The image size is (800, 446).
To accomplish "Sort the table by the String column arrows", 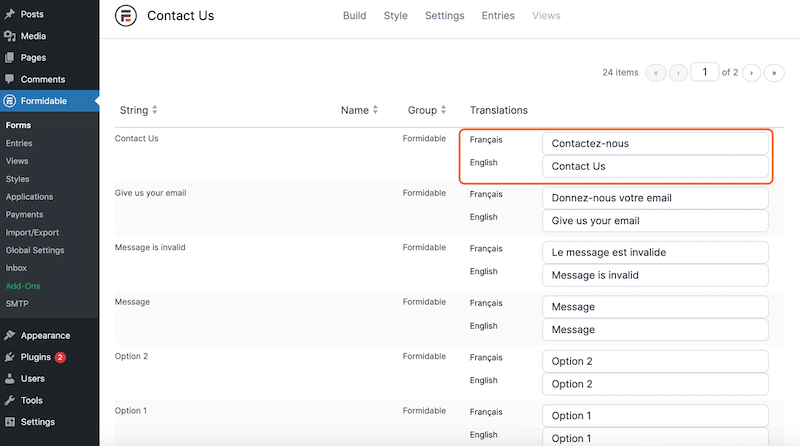I will coord(155,110).
